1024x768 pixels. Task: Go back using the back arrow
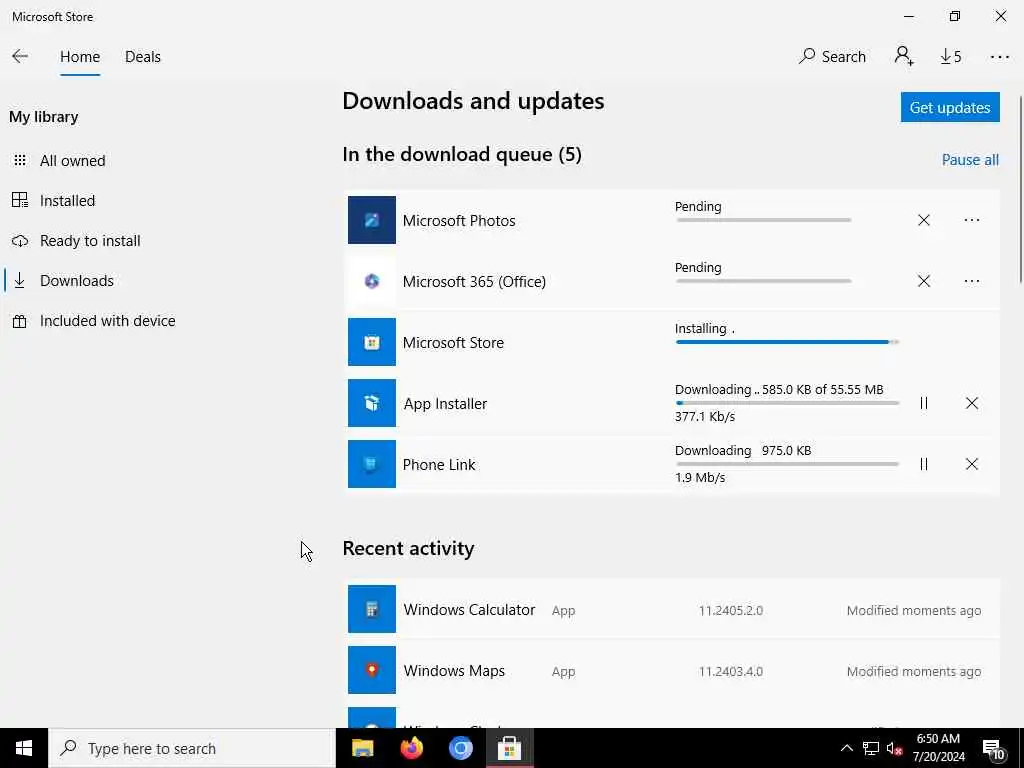click(x=20, y=57)
